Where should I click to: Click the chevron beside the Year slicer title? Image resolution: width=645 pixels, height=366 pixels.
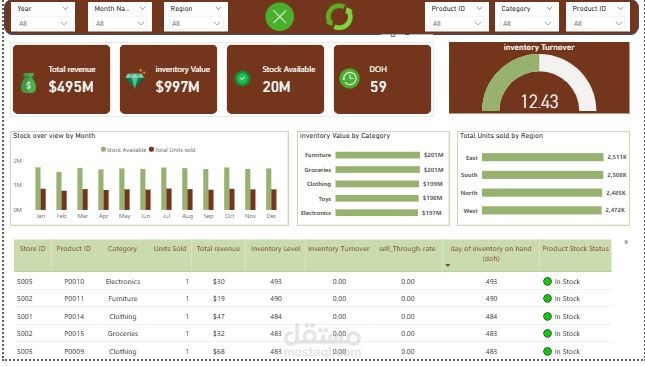tap(65, 8)
